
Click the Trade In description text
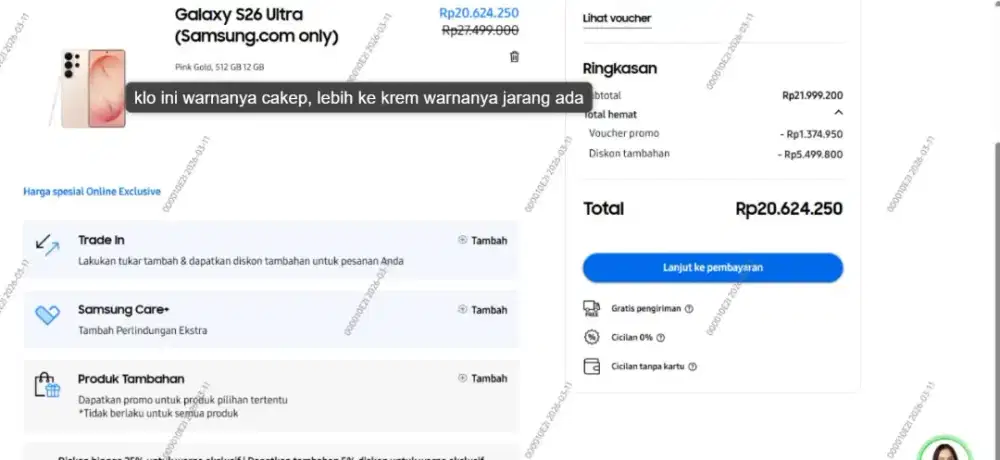click(241, 261)
